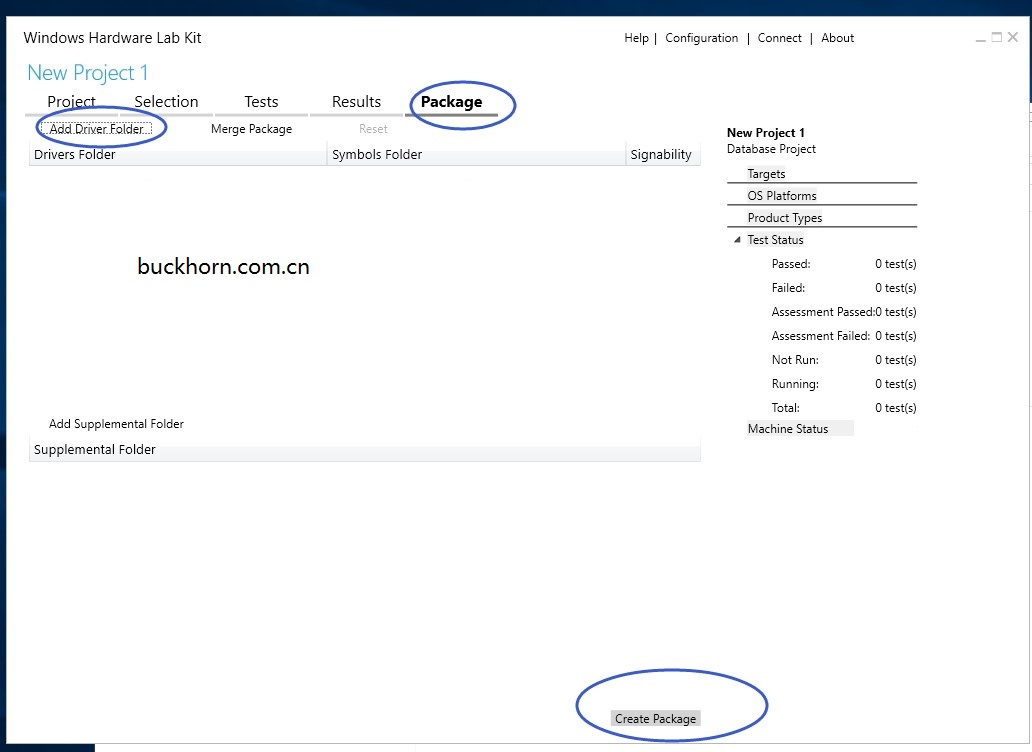Open the Tests tab
Viewport: 1032px width, 752px height.
click(x=261, y=102)
